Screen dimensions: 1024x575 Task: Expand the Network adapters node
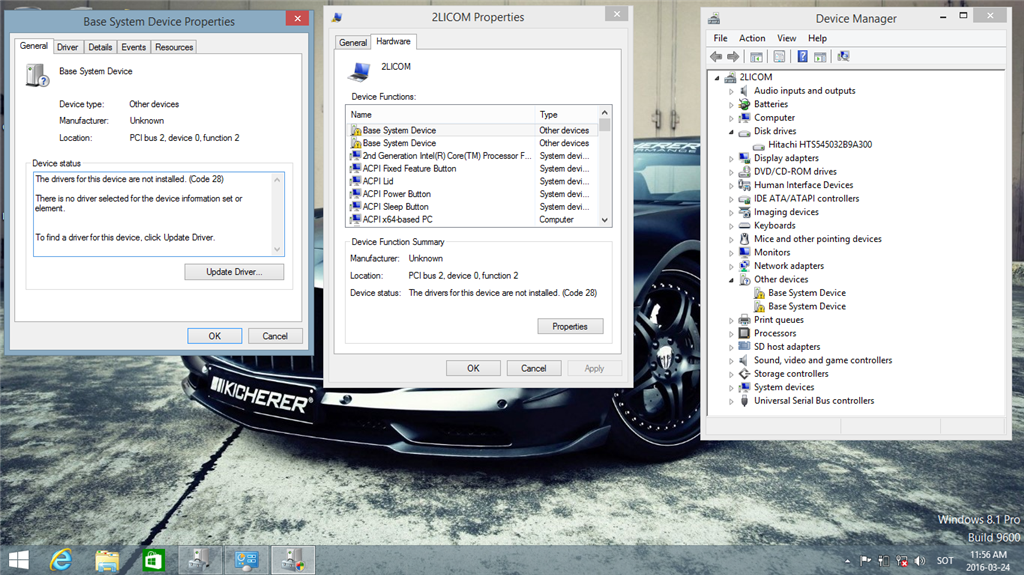click(731, 266)
